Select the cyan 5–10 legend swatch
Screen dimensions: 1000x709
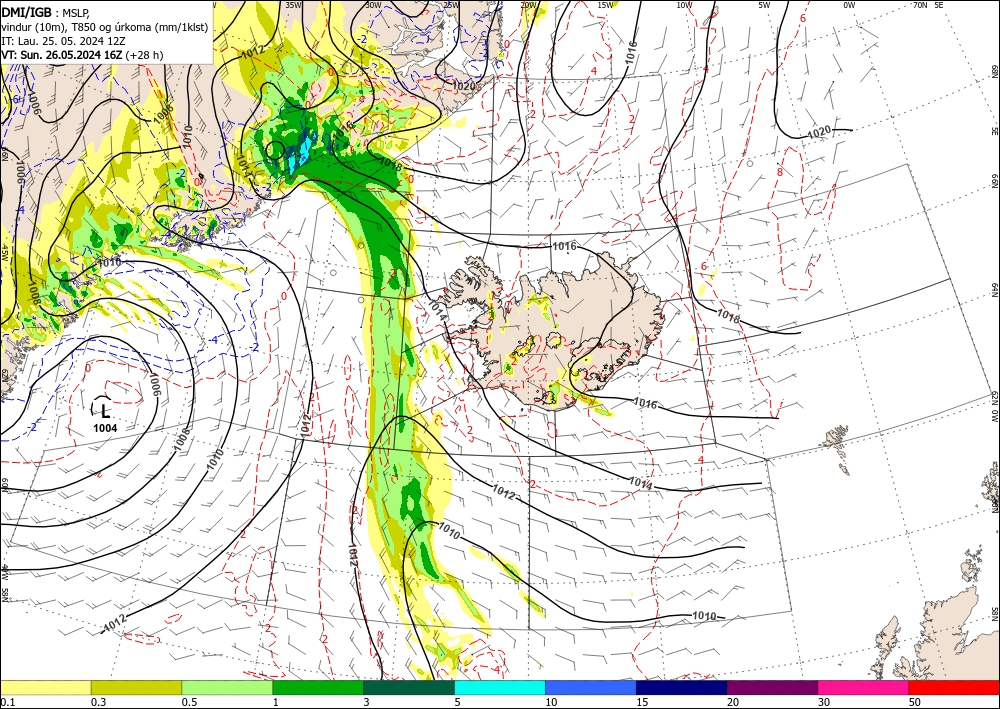[x=500, y=687]
